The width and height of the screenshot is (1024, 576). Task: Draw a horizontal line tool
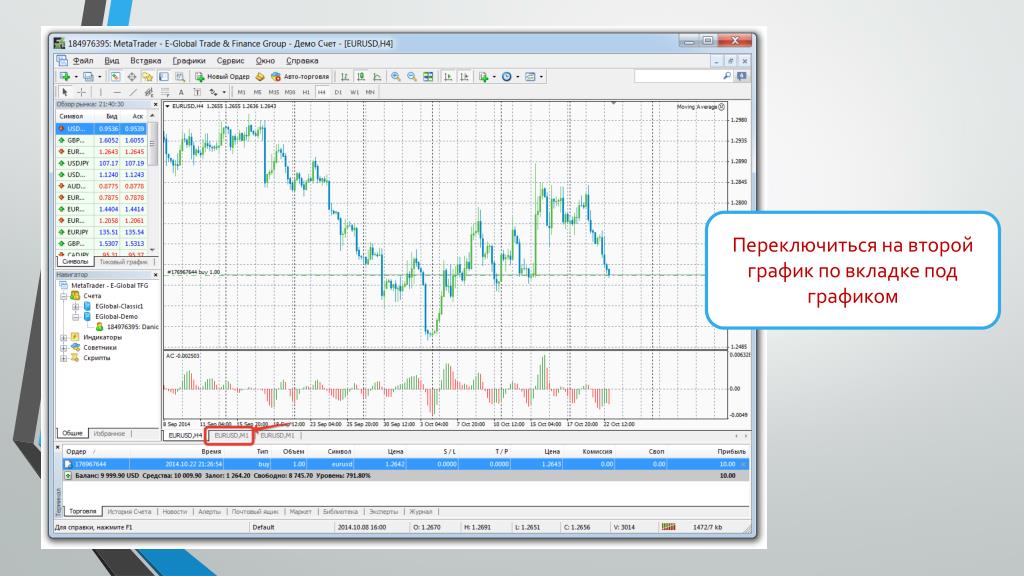(117, 92)
